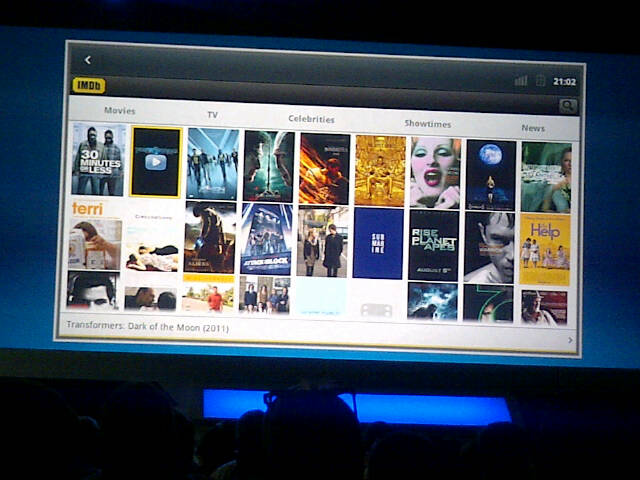The image size is (640, 480).
Task: Select the Attack the Block poster
Action: 266,238
